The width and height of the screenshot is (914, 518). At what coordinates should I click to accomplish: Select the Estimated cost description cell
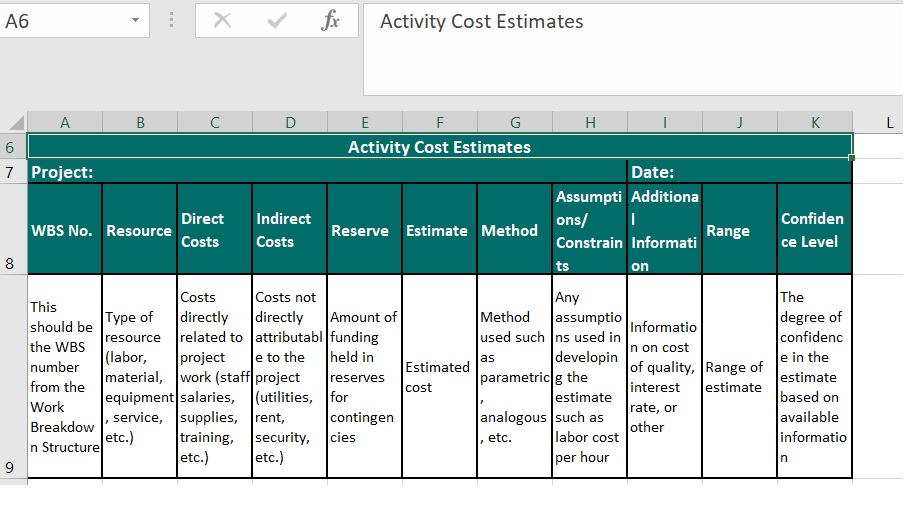(439, 377)
